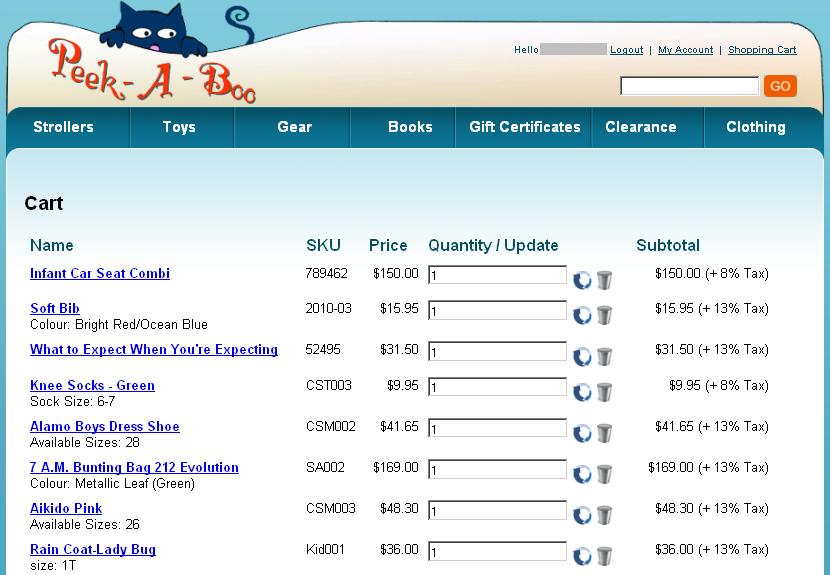Click the orange GO search button
This screenshot has height=575, width=830.
(x=780, y=86)
